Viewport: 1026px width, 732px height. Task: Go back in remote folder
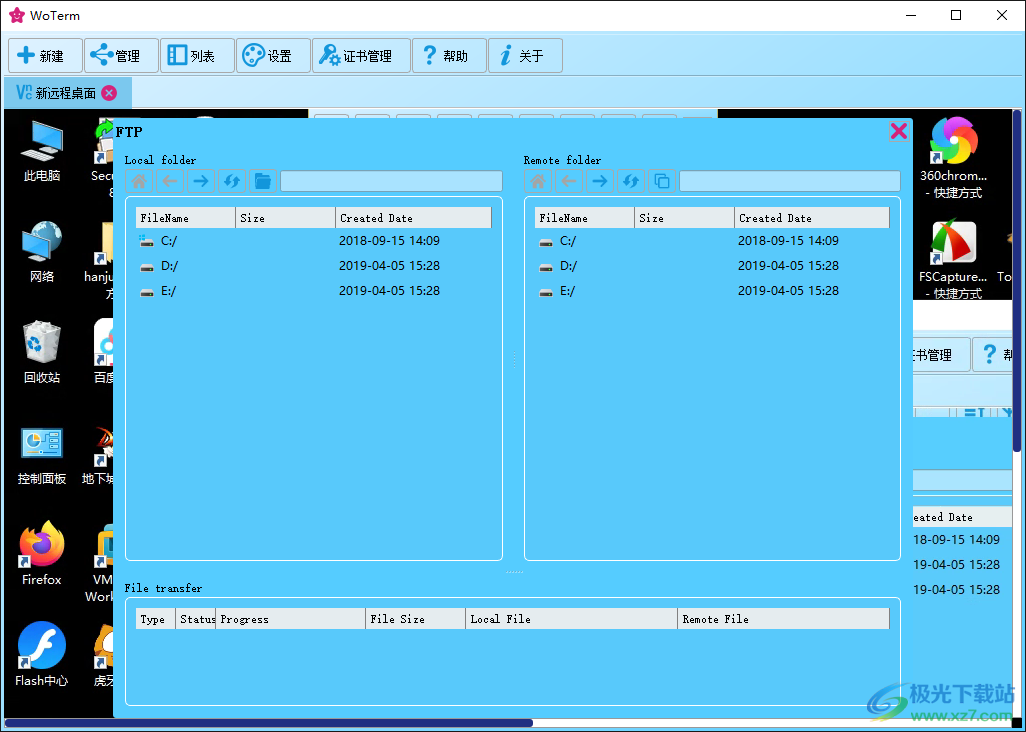coord(569,181)
